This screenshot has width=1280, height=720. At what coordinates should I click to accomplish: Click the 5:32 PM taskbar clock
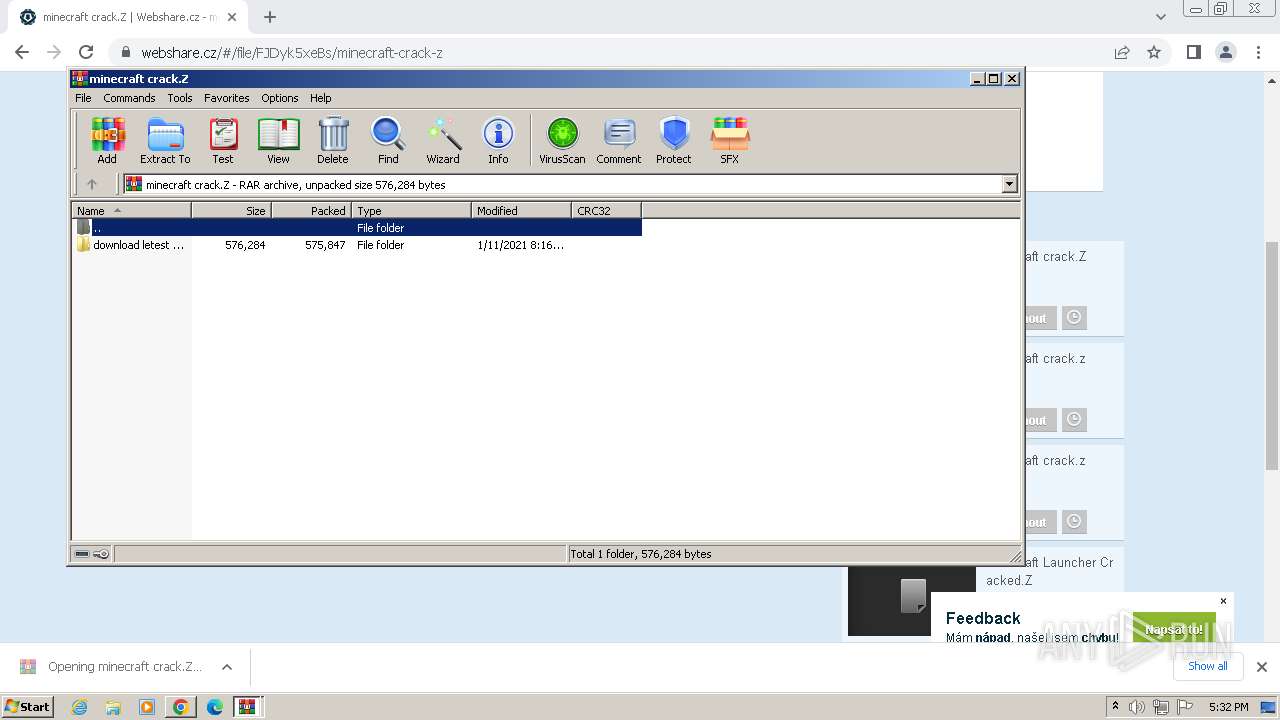pos(1228,707)
